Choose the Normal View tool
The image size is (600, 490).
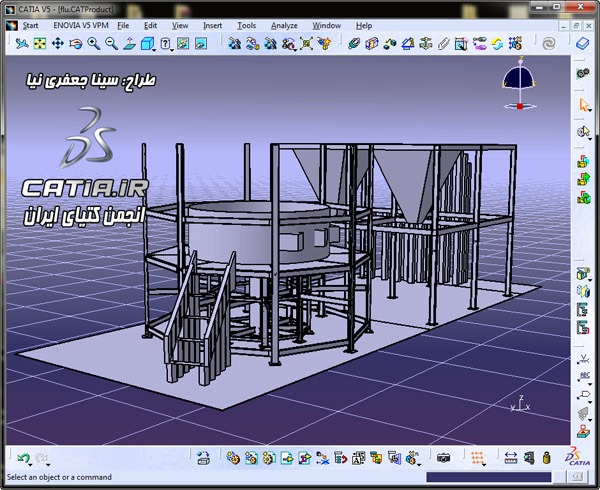point(129,44)
